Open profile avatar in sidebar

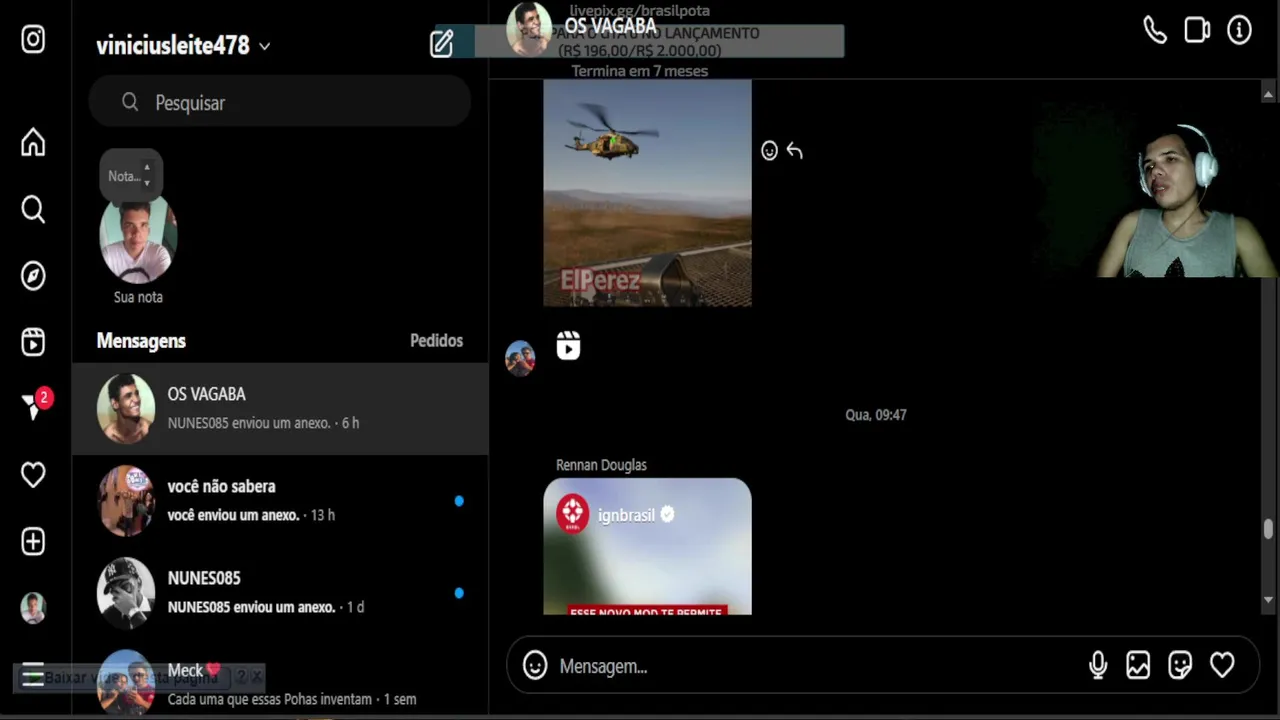(x=33, y=607)
